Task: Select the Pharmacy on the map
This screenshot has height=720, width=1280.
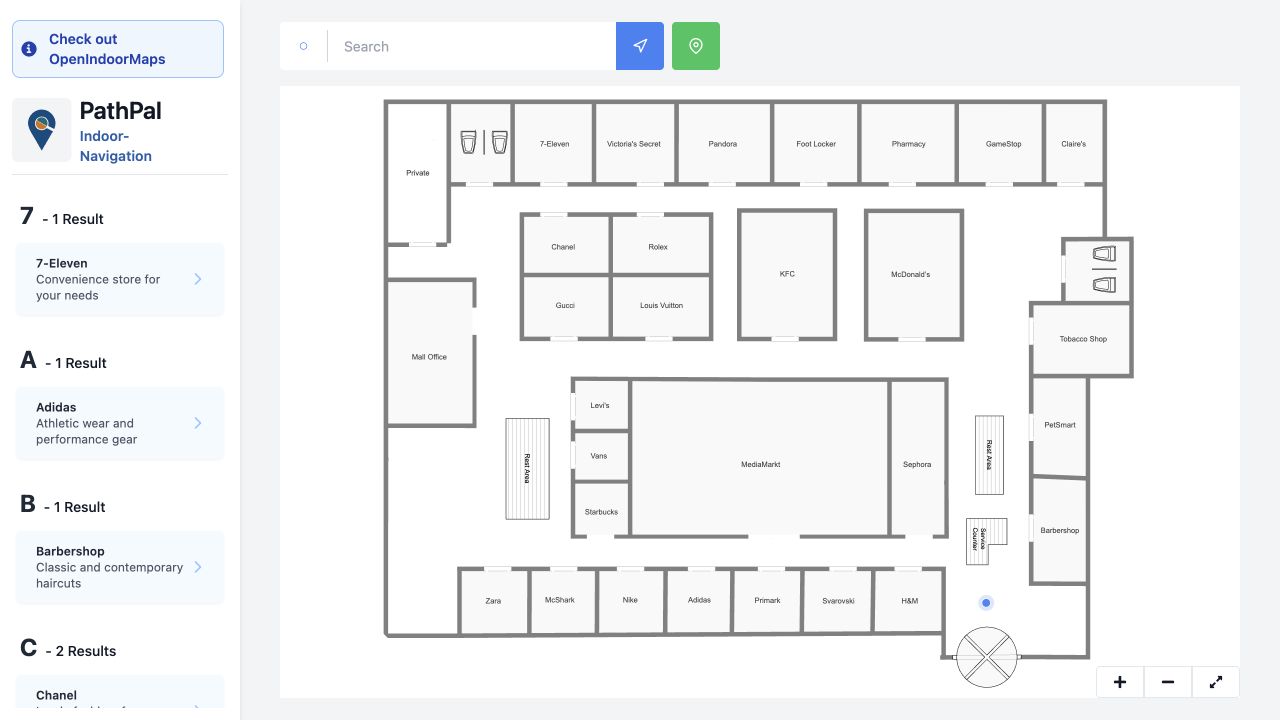Action: tap(909, 143)
